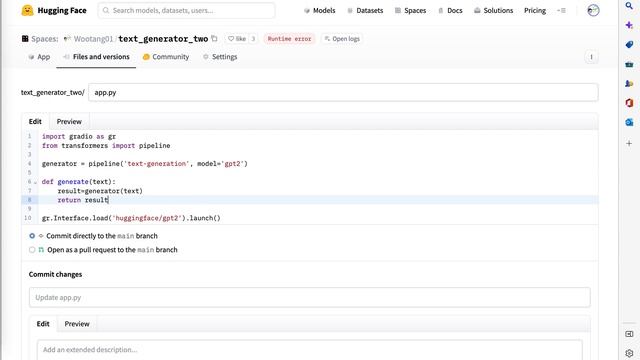The height and width of the screenshot is (360, 640).
Task: Click the like count '3'
Action: (x=253, y=39)
